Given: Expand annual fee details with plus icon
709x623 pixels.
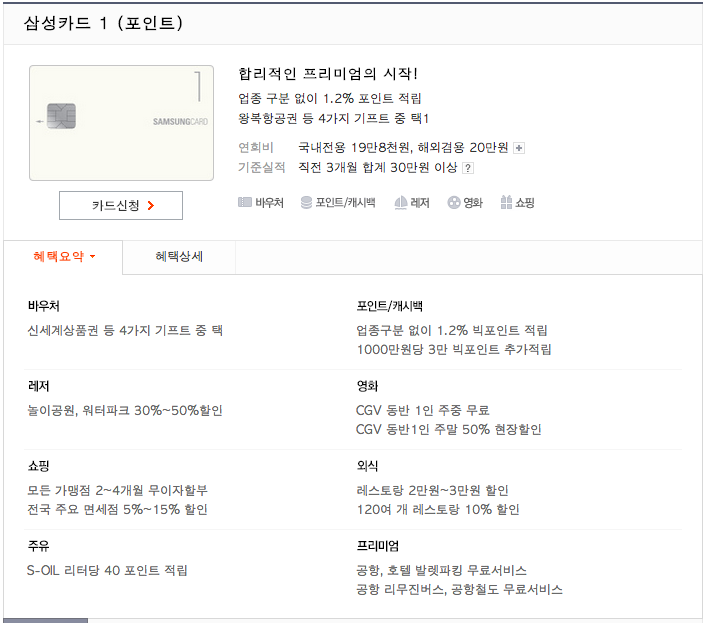Looking at the screenshot, I should point(519,148).
